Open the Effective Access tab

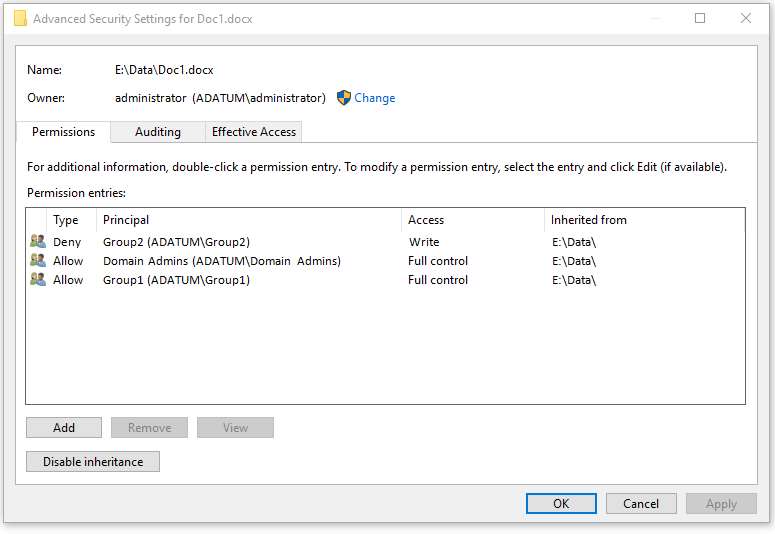click(x=254, y=132)
